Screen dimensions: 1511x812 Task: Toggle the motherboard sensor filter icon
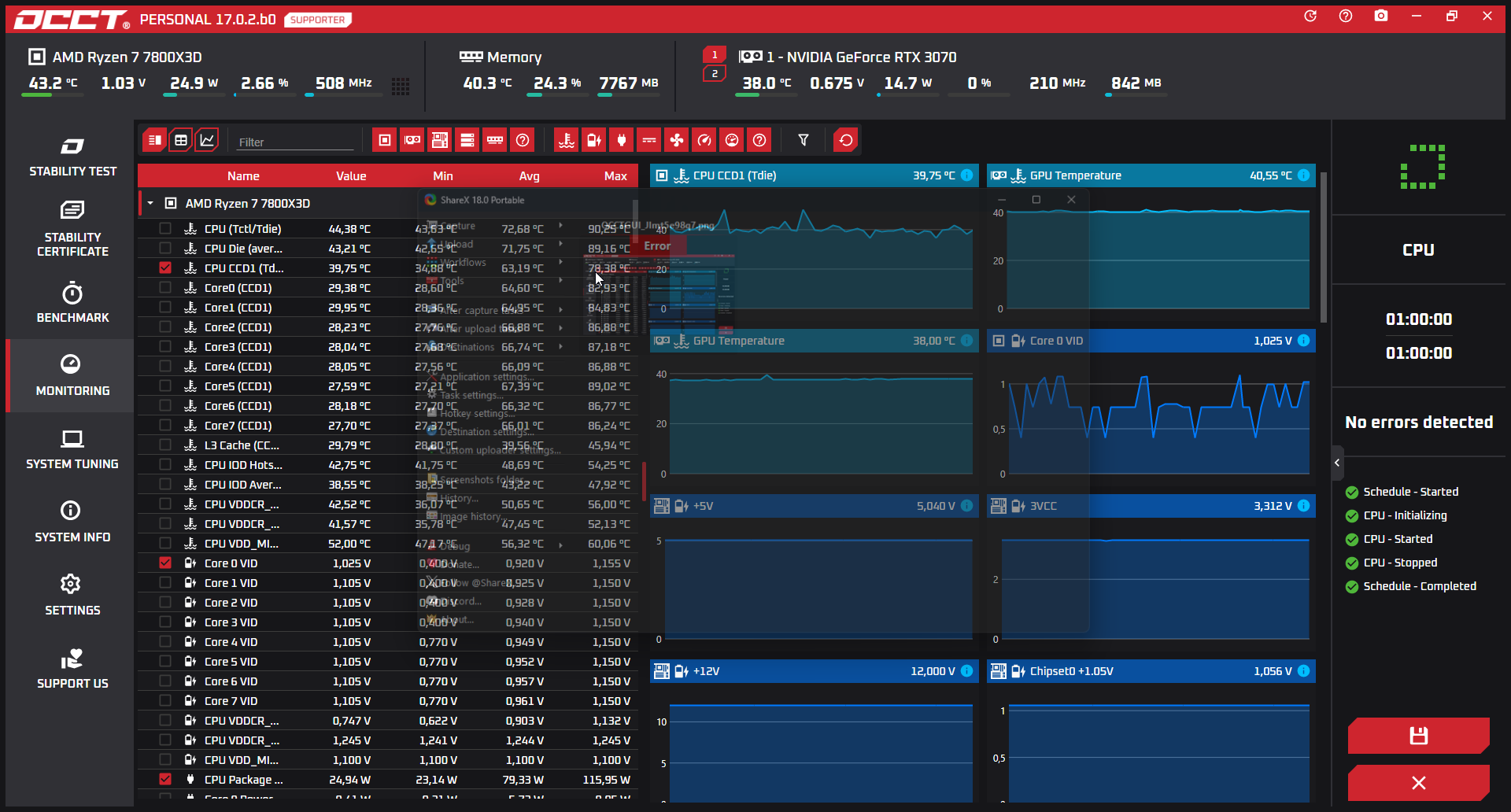(440, 140)
